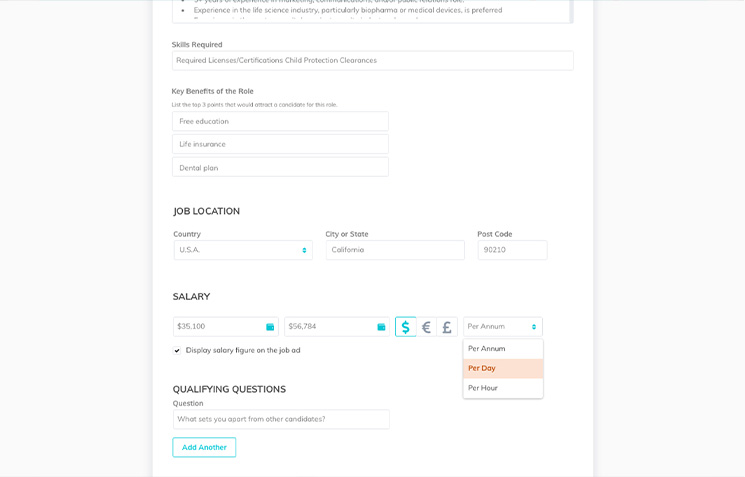Edit the maximum salary field $56,784

coord(337,327)
